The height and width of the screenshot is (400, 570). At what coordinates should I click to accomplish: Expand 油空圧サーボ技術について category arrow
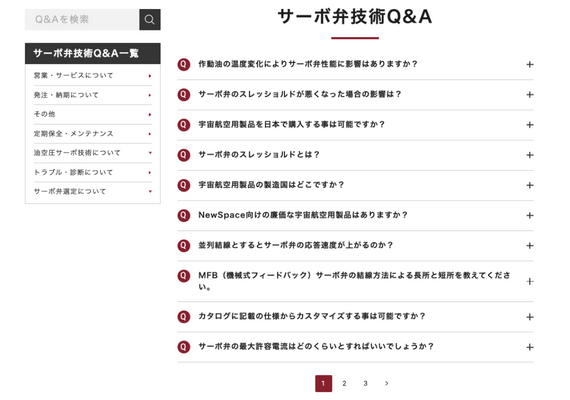[150, 153]
